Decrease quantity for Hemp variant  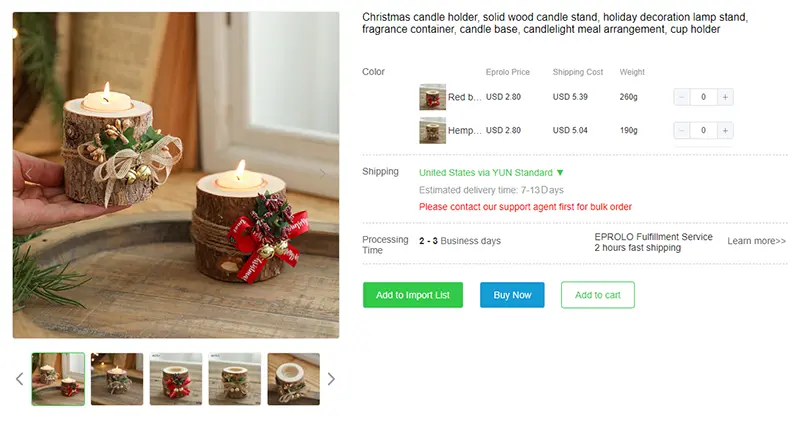point(682,131)
